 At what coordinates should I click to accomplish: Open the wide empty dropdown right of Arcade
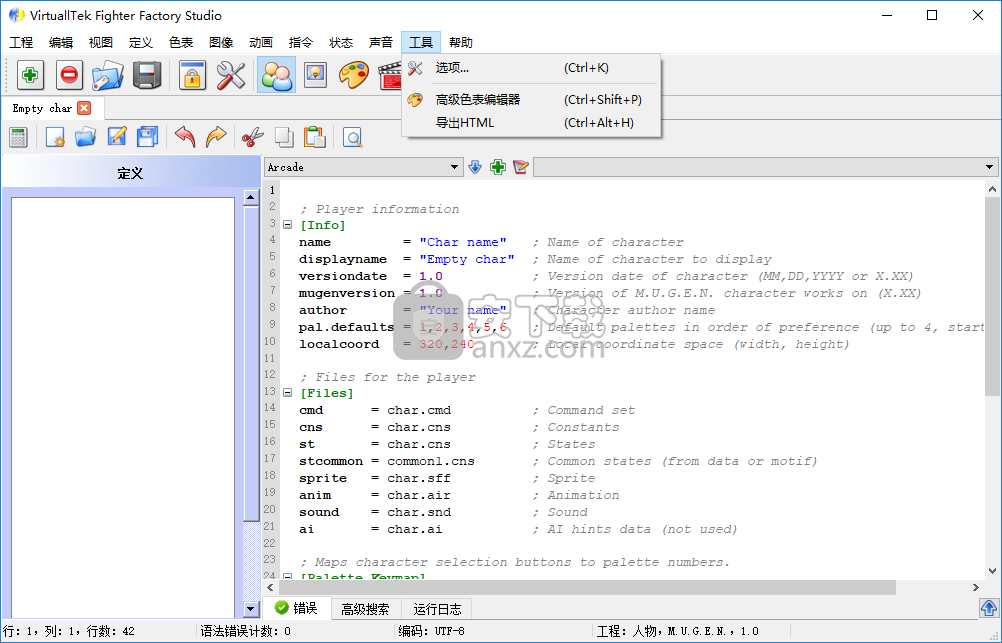pos(766,167)
